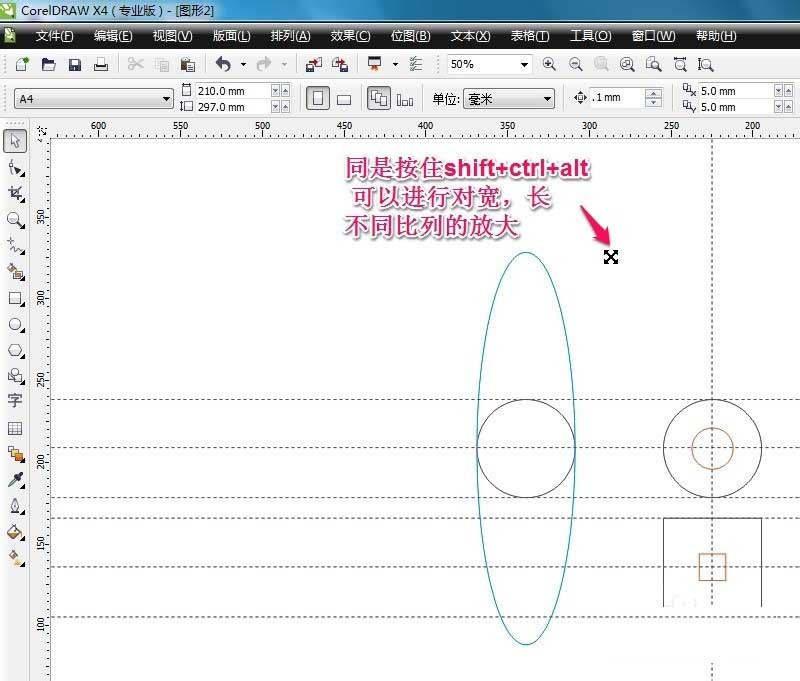Open the 排列 menu
This screenshot has height=681, width=800.
click(x=290, y=35)
